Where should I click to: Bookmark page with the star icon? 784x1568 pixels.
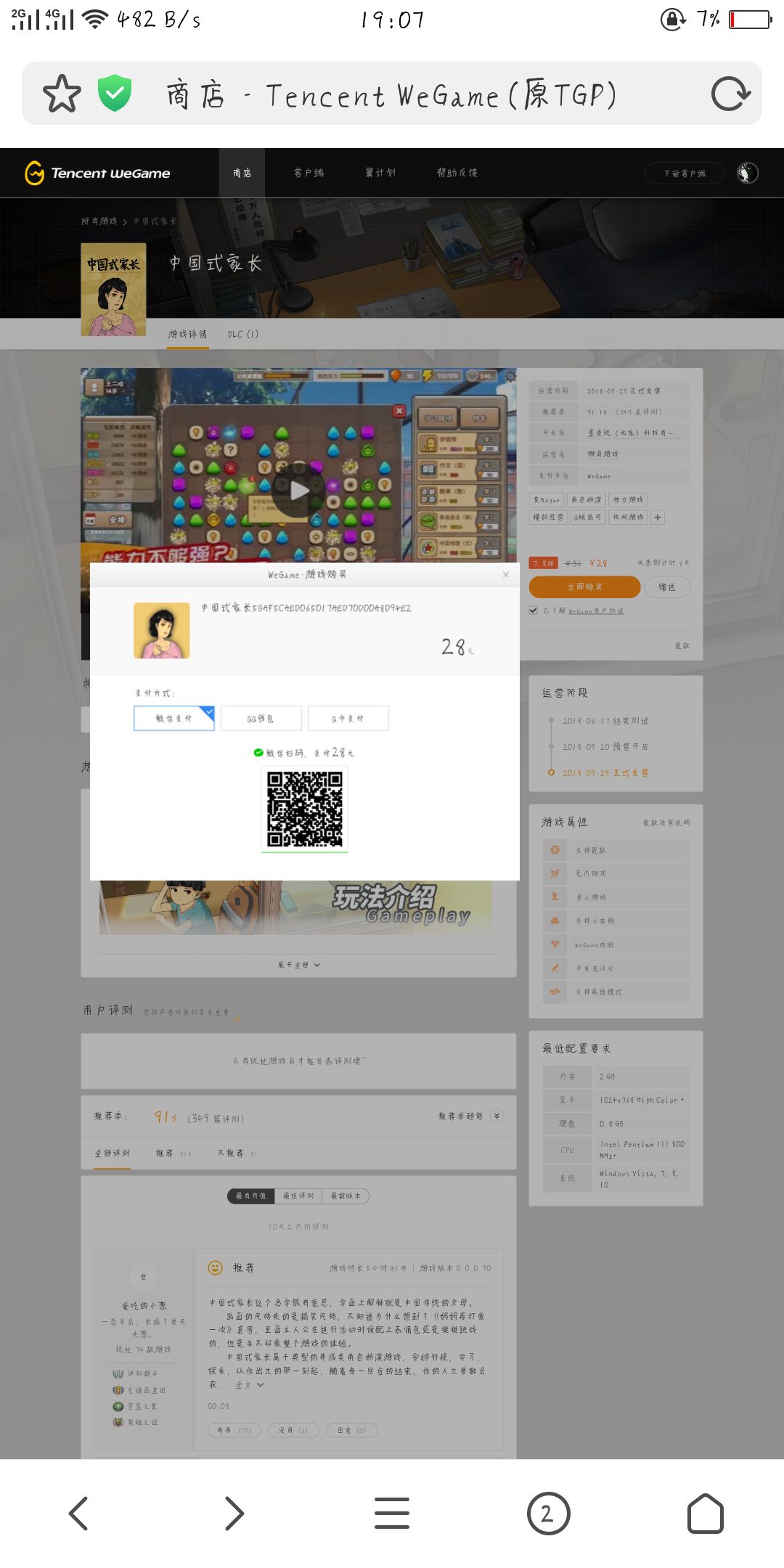[x=62, y=94]
